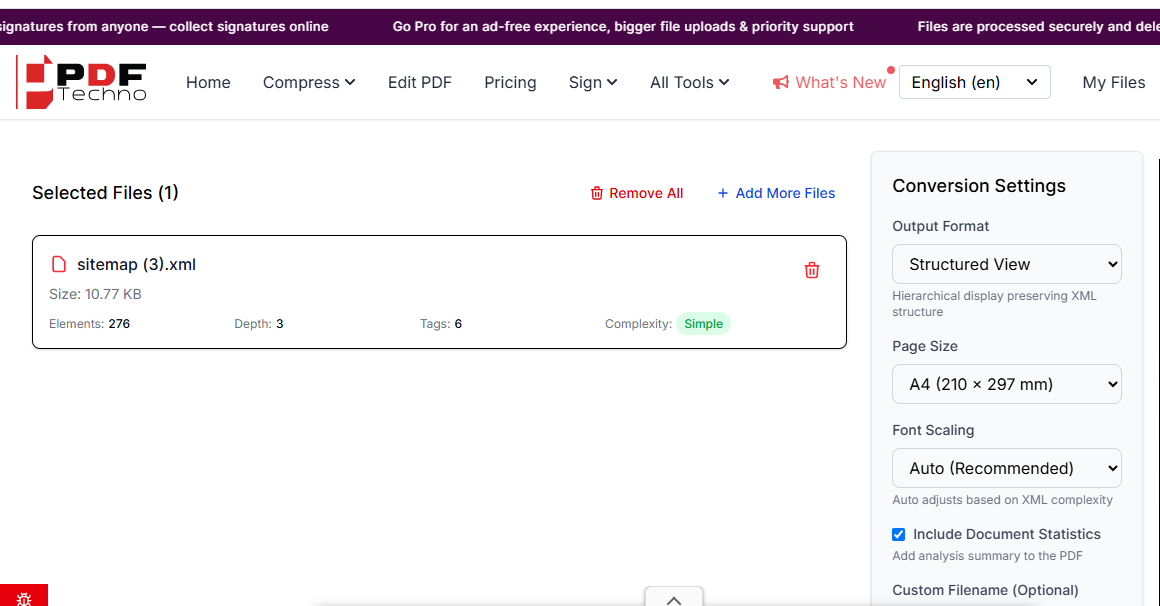Click the red bug icon button
This screenshot has width=1160, height=606.
pyautogui.click(x=24, y=596)
